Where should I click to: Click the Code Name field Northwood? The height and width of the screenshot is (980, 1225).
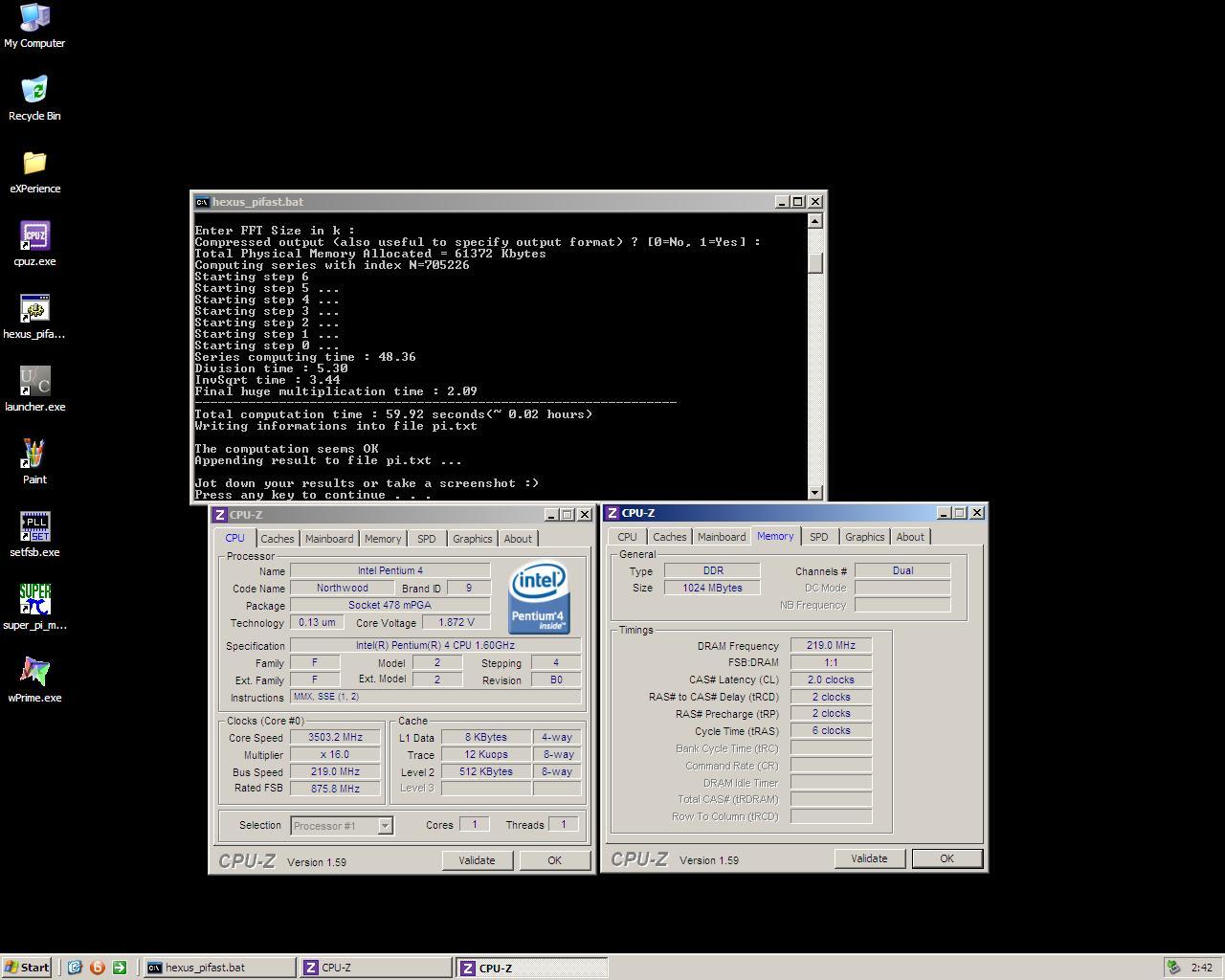343,589
